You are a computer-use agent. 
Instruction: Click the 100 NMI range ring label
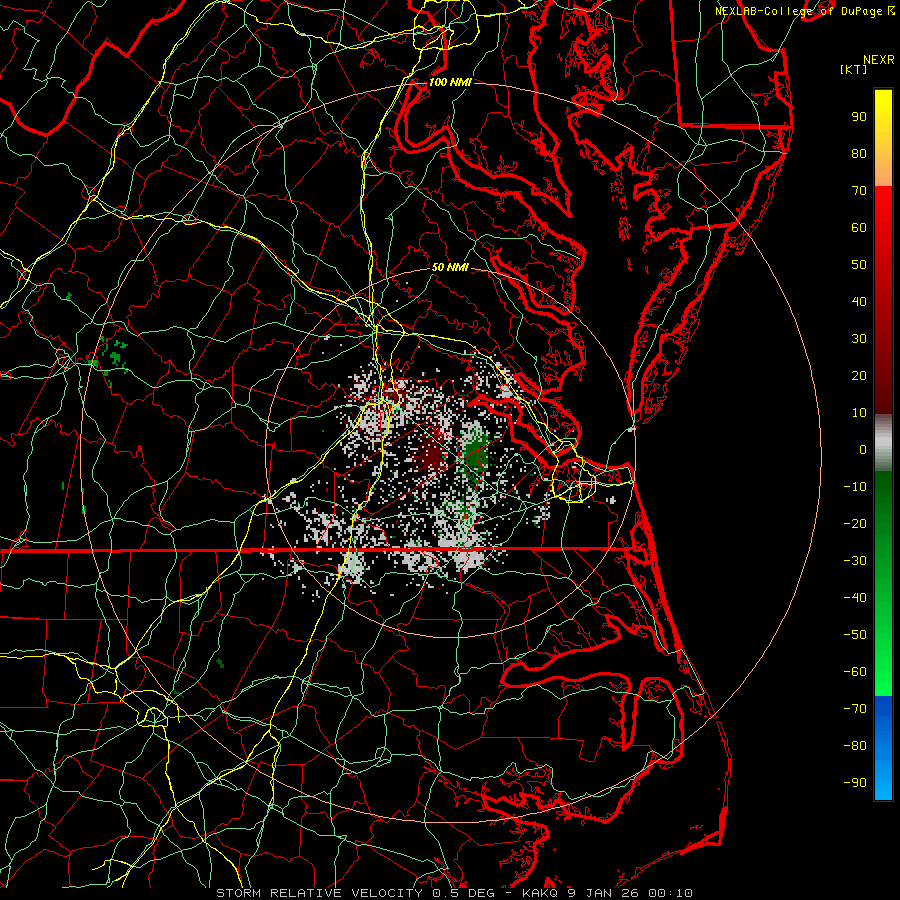click(450, 82)
